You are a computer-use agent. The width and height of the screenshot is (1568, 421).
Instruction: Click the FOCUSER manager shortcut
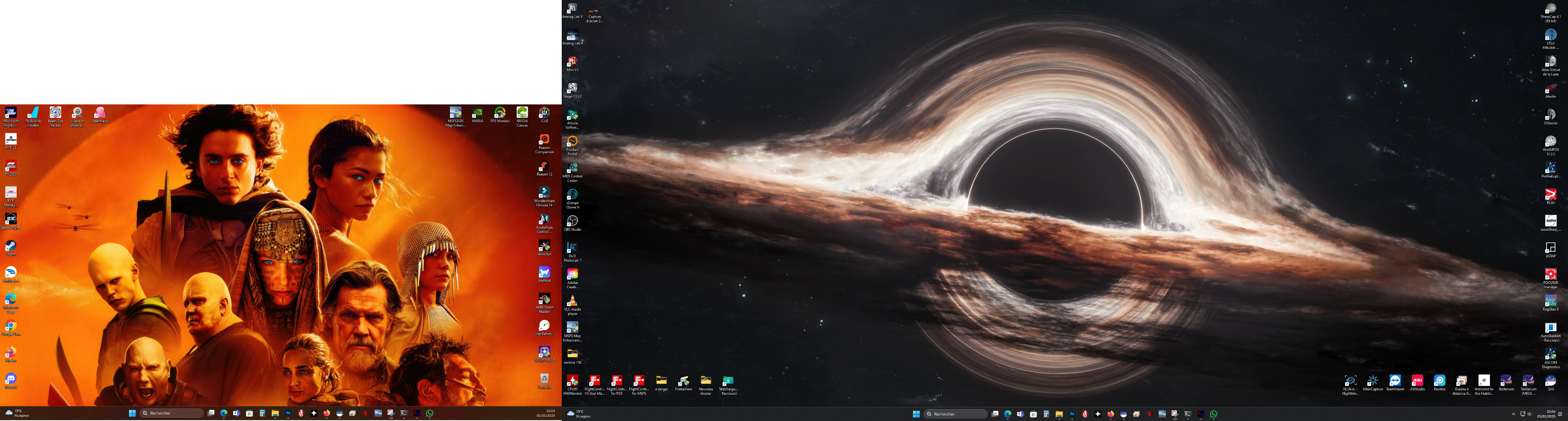point(1550,278)
